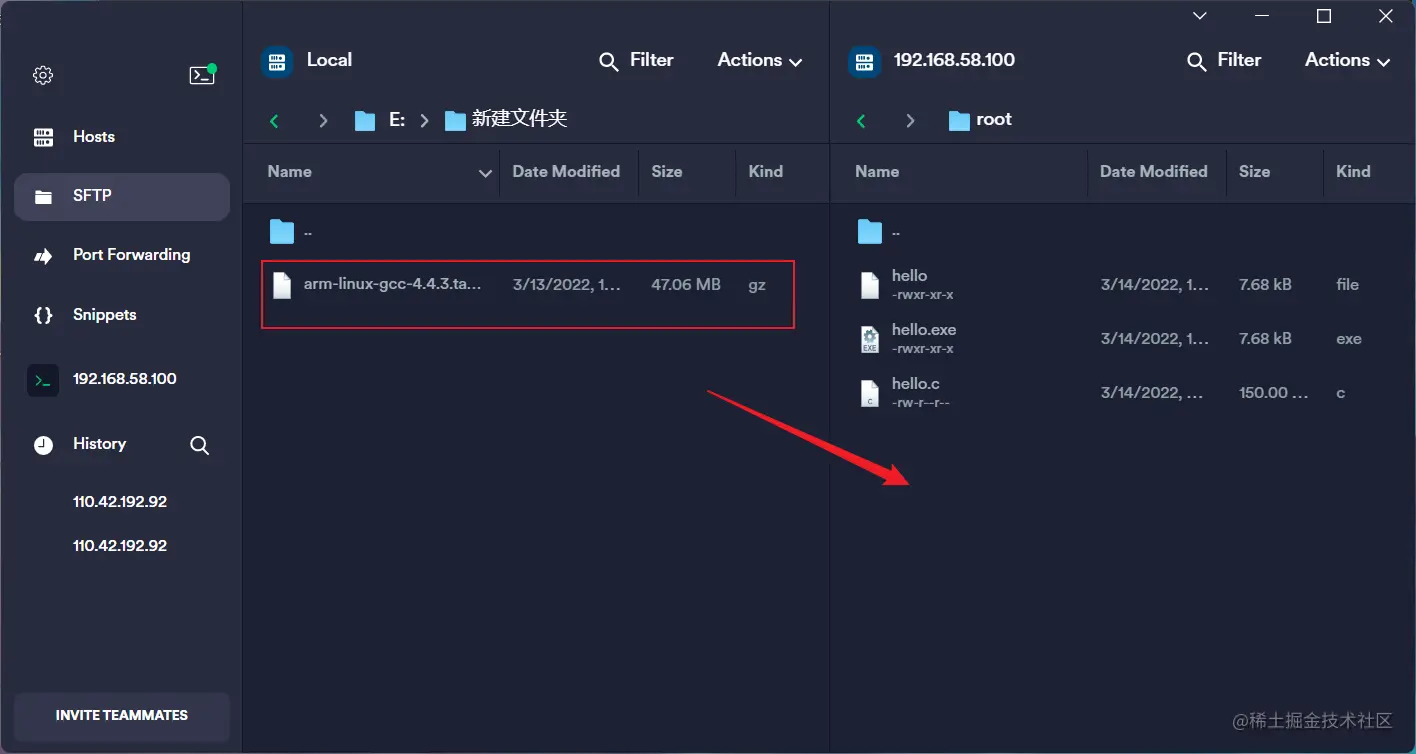
Task: Sort Local pane by Size
Action: 667,172
